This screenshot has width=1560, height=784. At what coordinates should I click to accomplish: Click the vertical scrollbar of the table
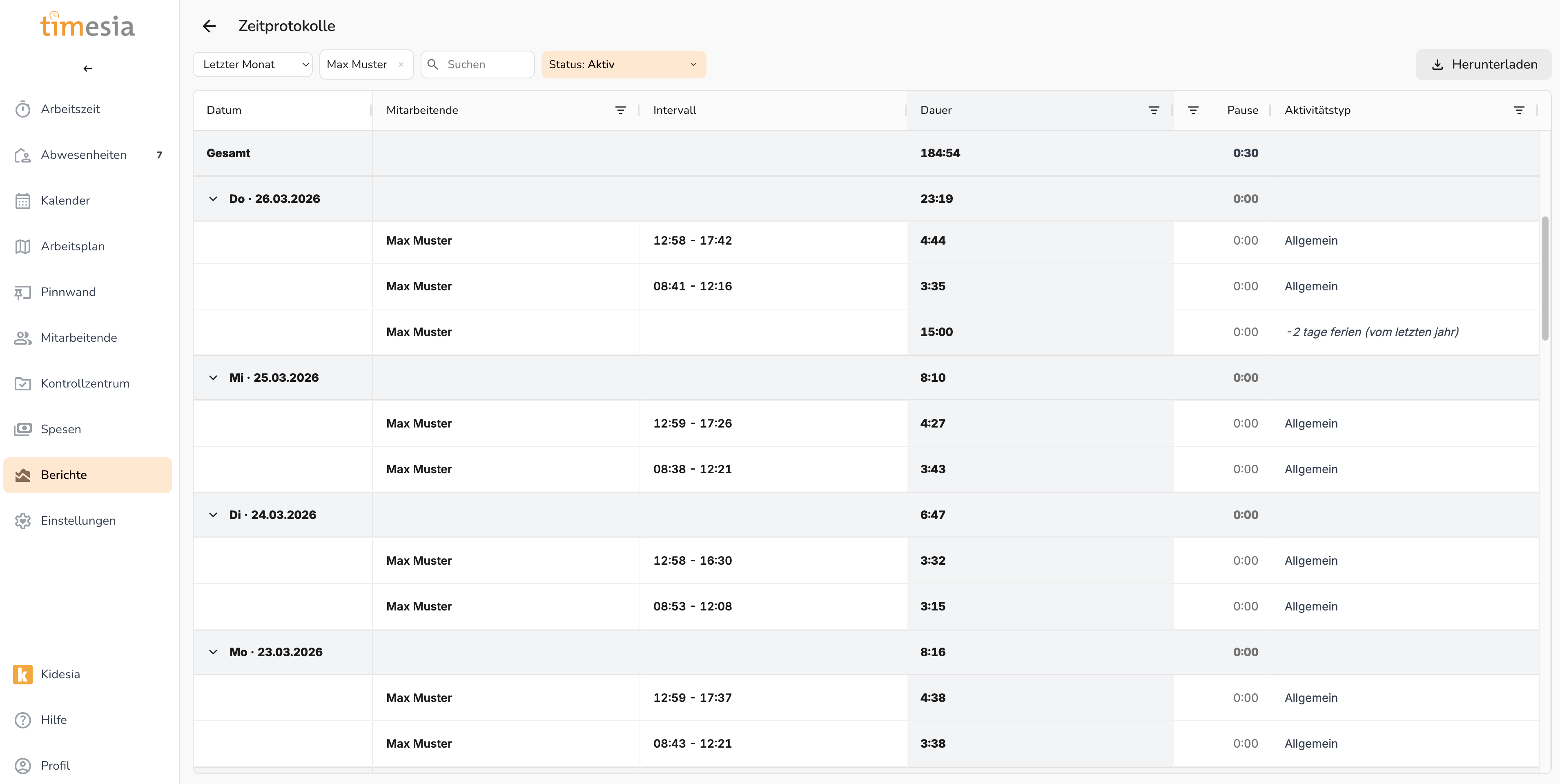pyautogui.click(x=1545, y=278)
